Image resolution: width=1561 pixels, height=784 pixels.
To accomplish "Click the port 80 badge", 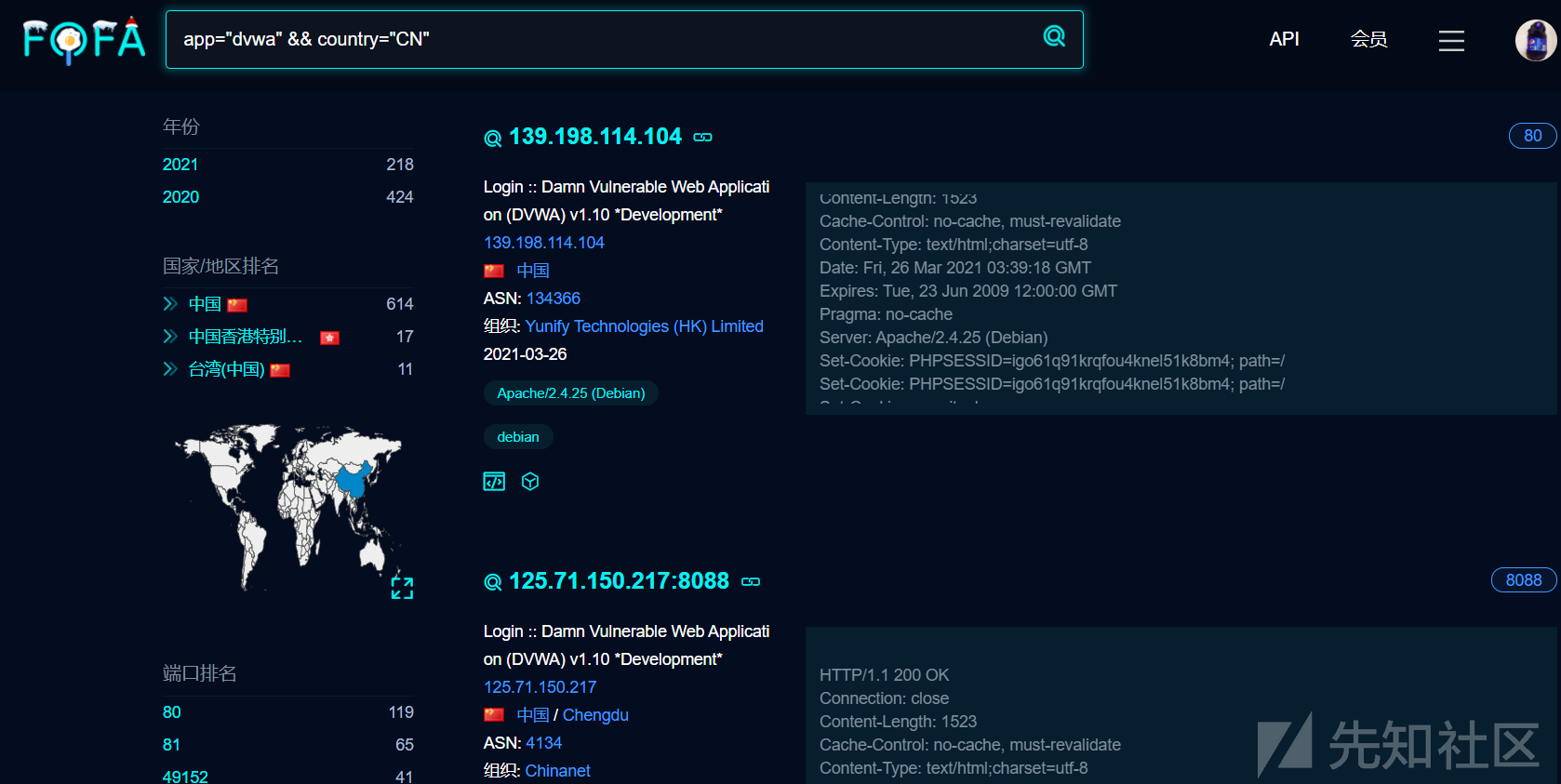I will 1532,136.
